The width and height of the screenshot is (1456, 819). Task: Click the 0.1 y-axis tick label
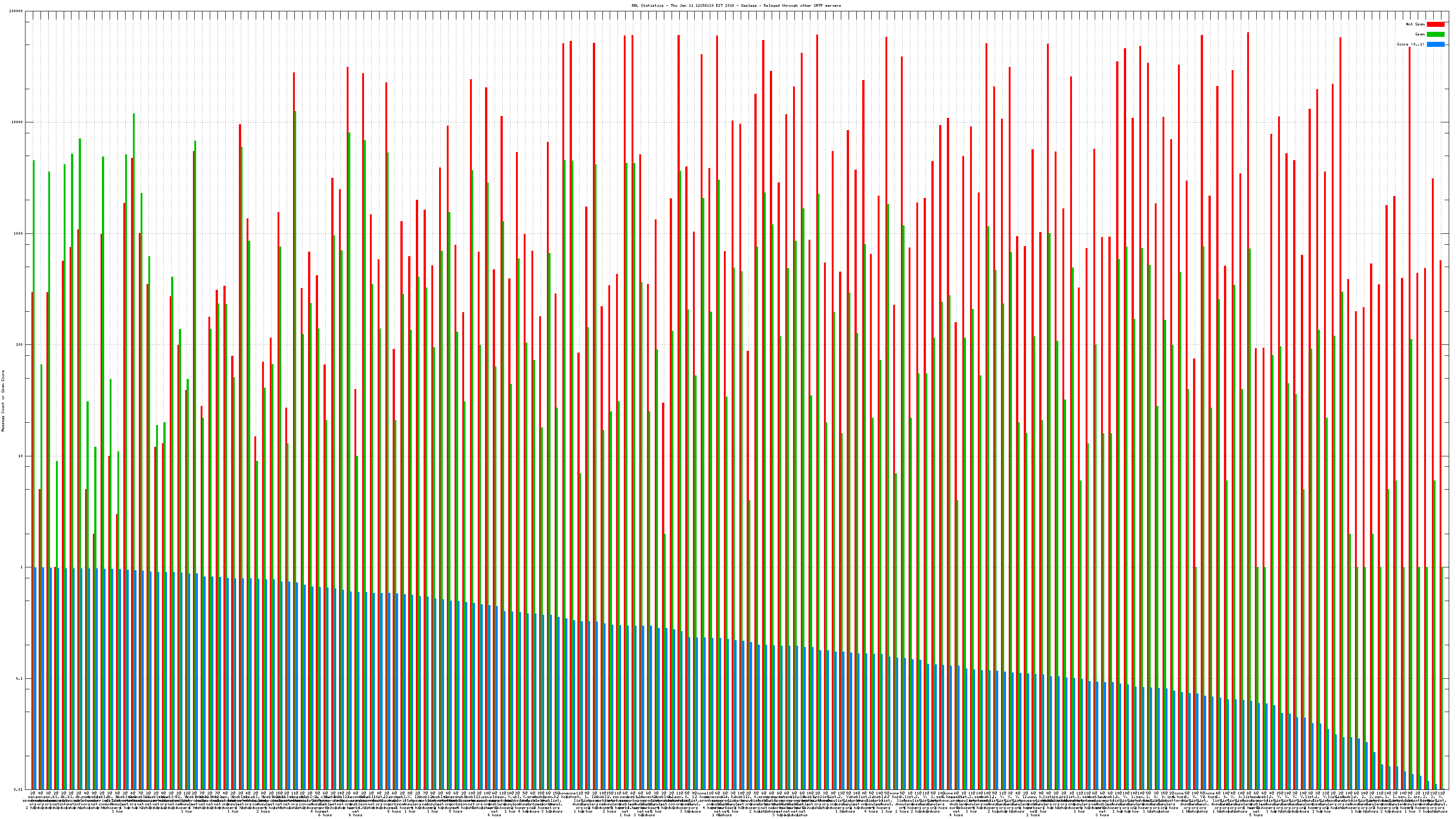click(x=20, y=679)
